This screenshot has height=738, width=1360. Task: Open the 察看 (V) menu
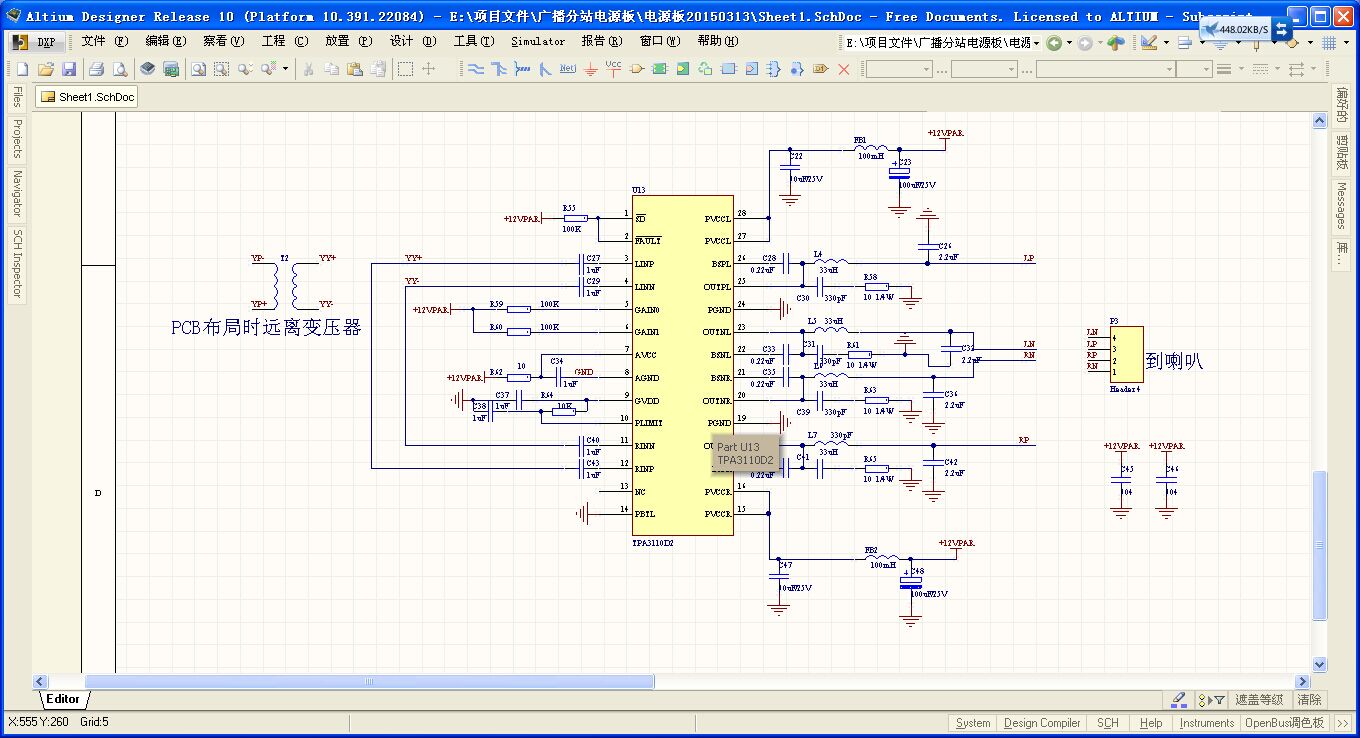pyautogui.click(x=223, y=41)
